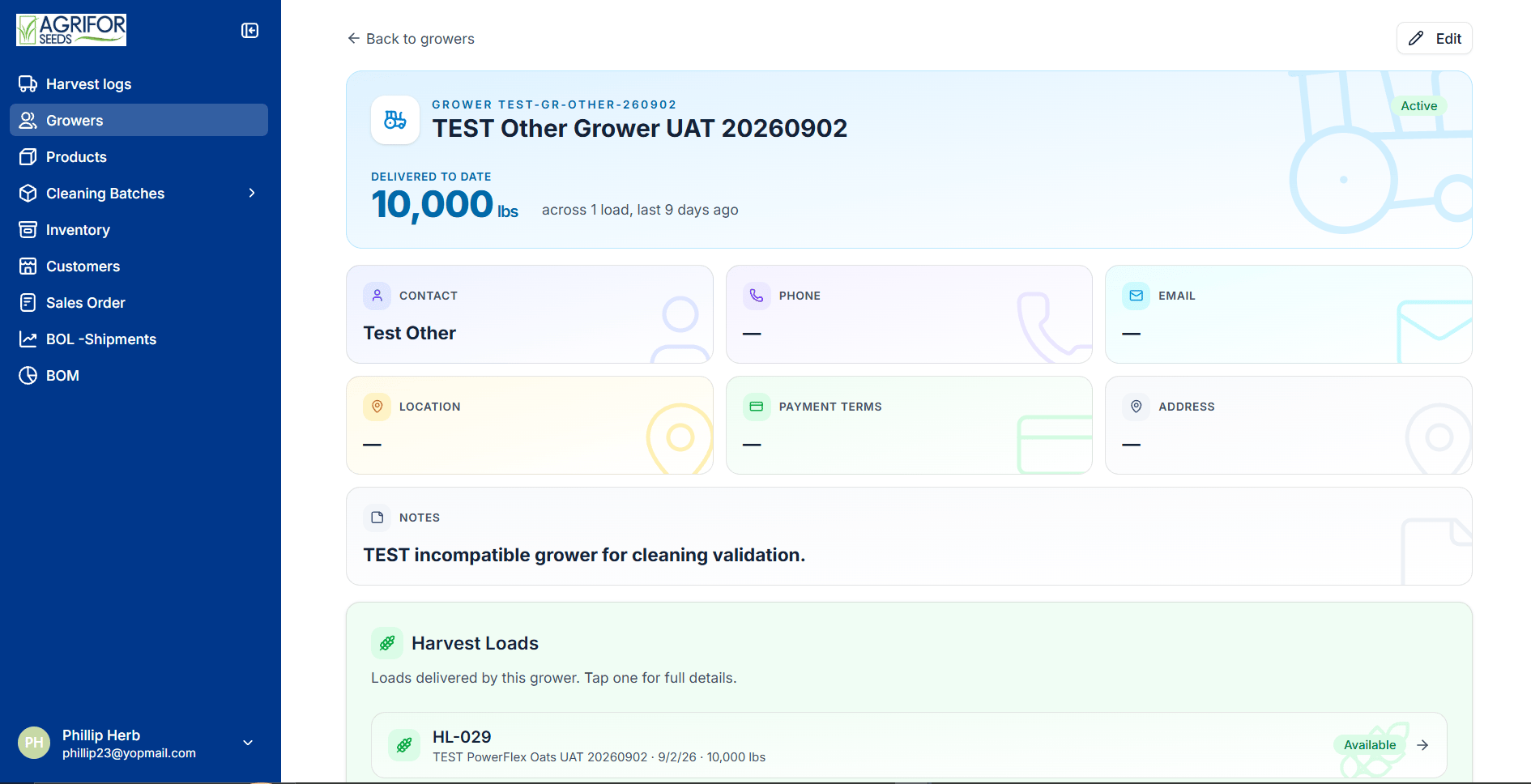Click the back arrow icon
This screenshot has height=784, width=1531.
pos(353,38)
